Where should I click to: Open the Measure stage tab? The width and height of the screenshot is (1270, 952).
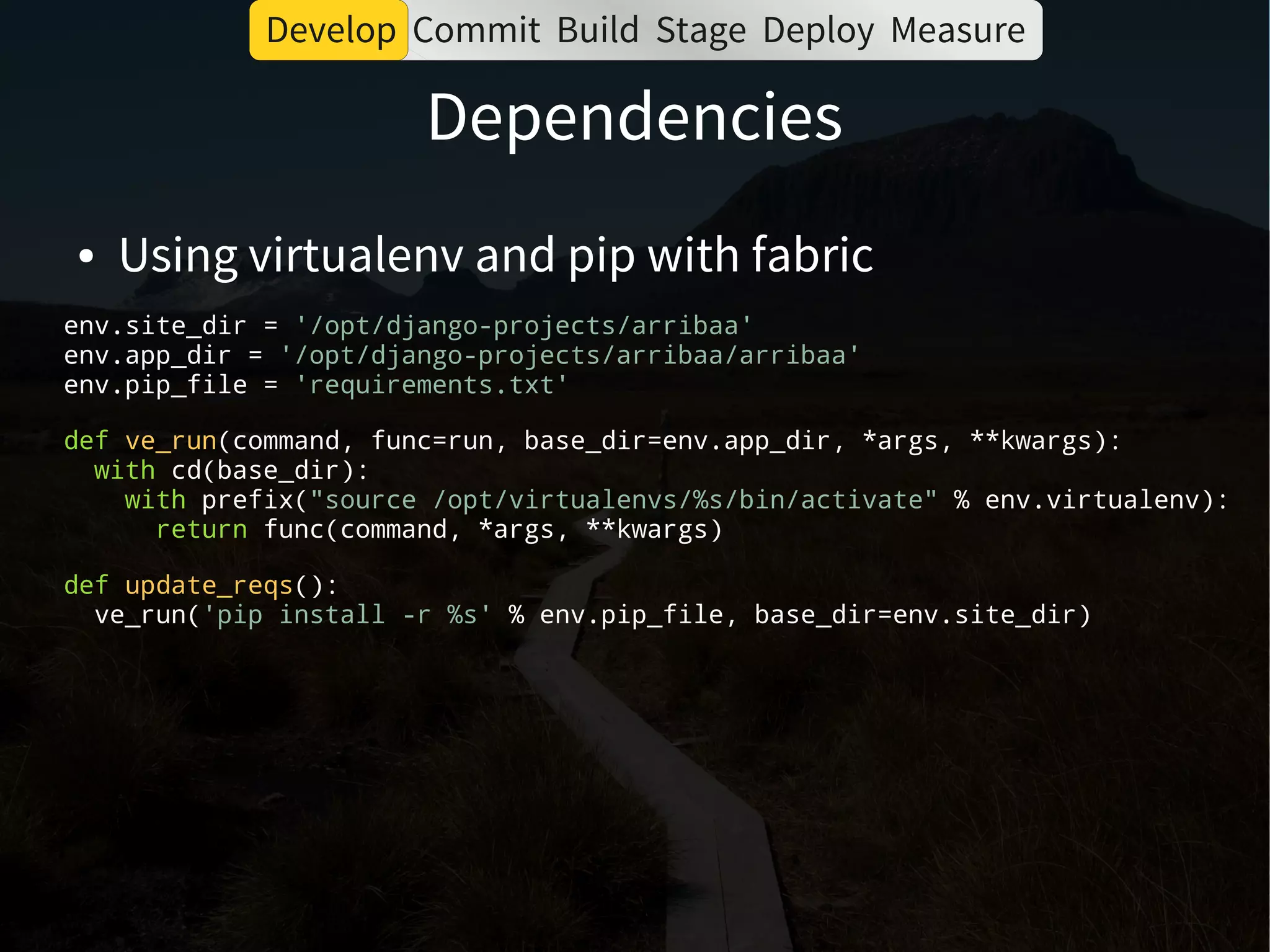coord(958,30)
